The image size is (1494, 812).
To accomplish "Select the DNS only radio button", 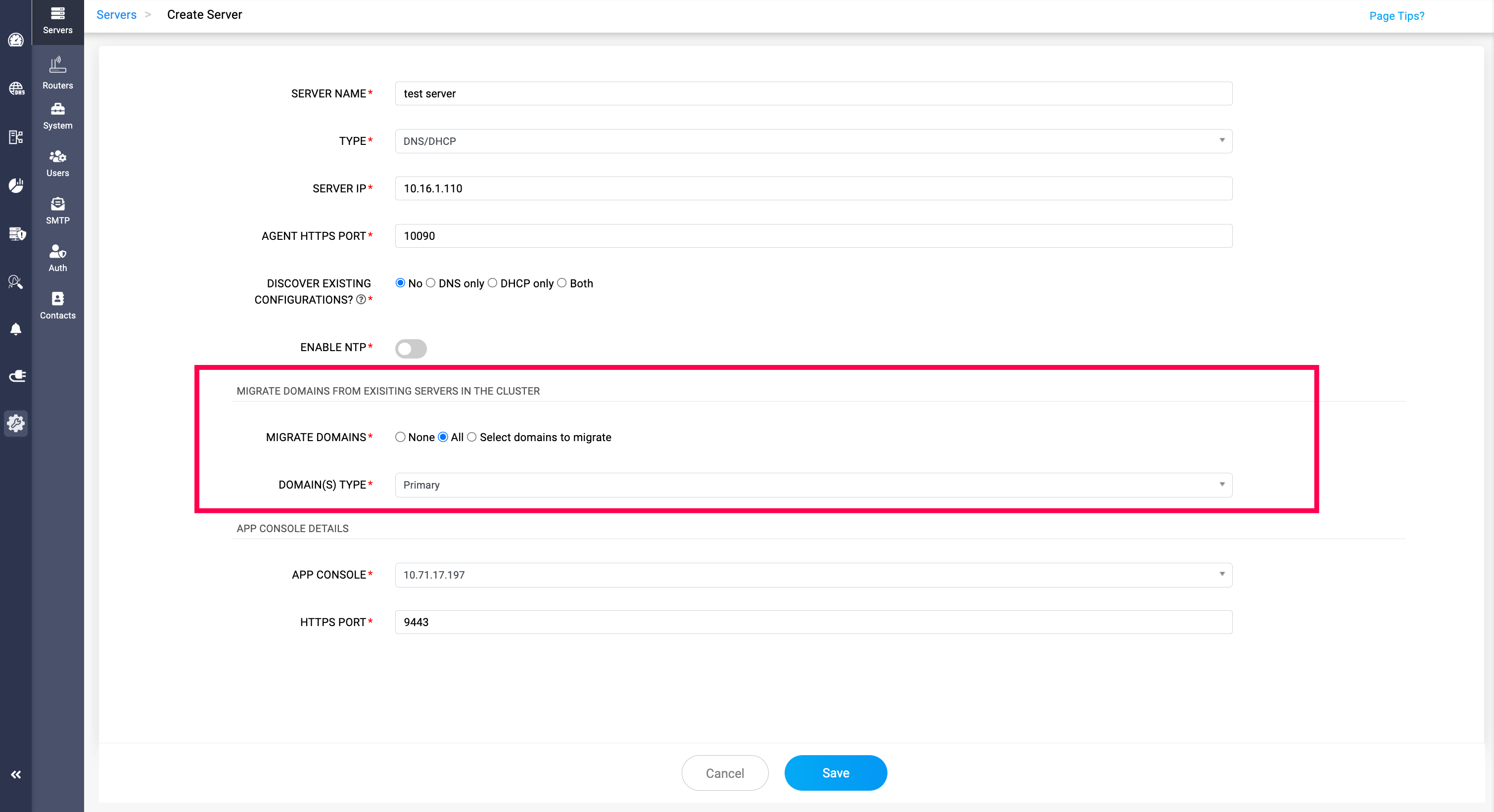I will (430, 283).
